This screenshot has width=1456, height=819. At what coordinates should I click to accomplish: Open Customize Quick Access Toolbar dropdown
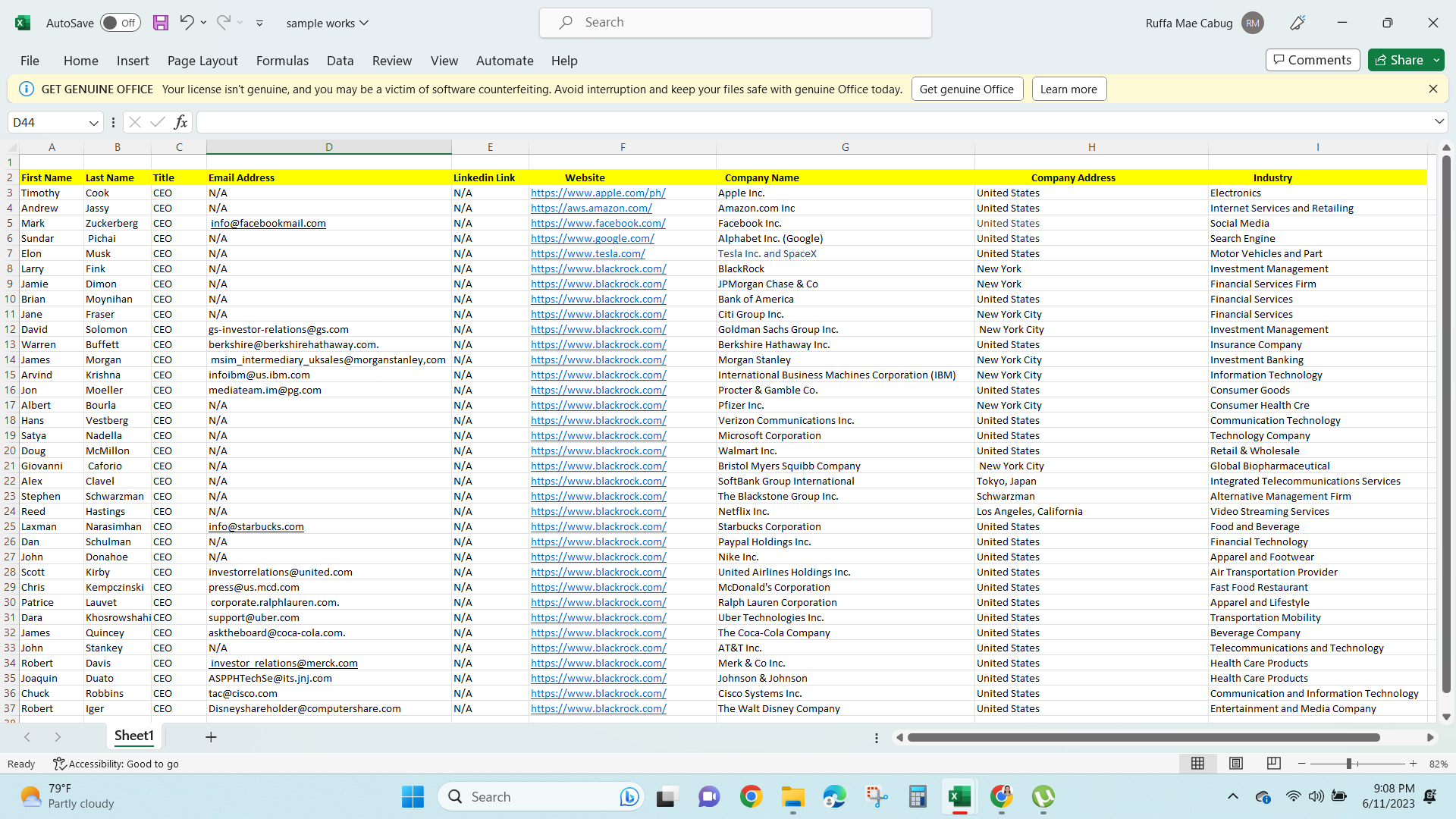(x=259, y=24)
